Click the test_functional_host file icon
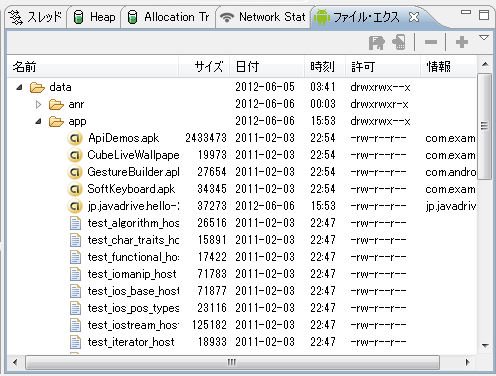Viewport: 496px width, 376px height. 75,257
